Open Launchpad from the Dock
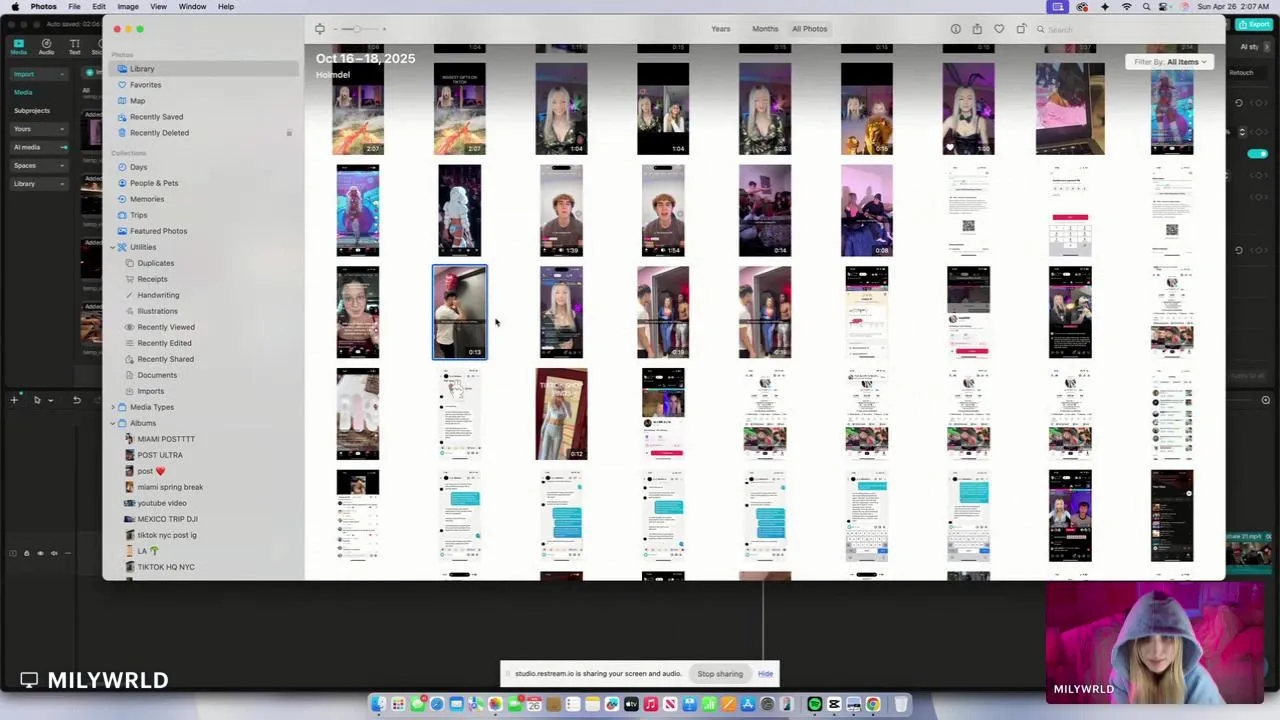Image resolution: width=1280 pixels, height=720 pixels. pyautogui.click(x=398, y=705)
